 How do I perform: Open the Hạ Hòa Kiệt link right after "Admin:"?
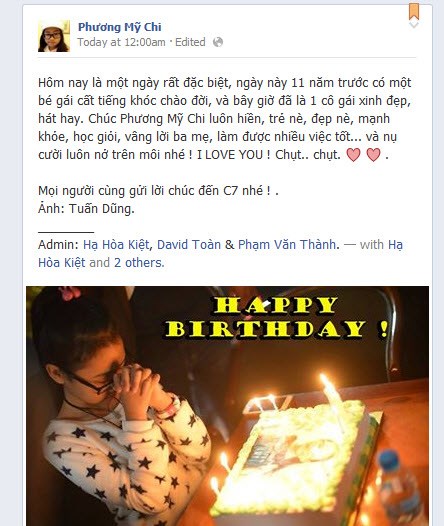coord(116,245)
